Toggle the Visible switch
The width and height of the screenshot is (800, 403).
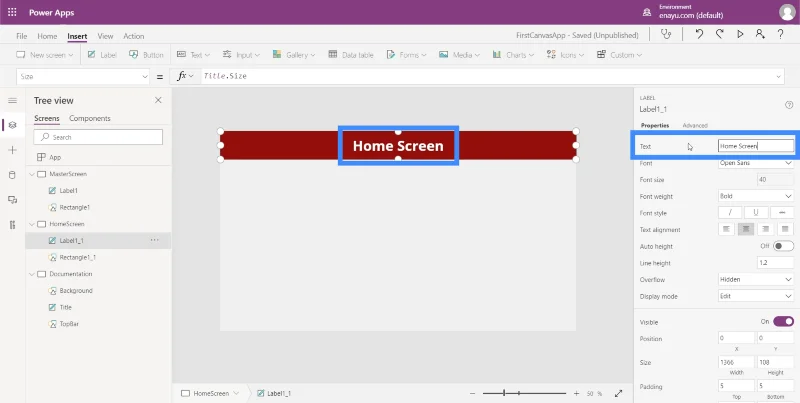(x=783, y=322)
